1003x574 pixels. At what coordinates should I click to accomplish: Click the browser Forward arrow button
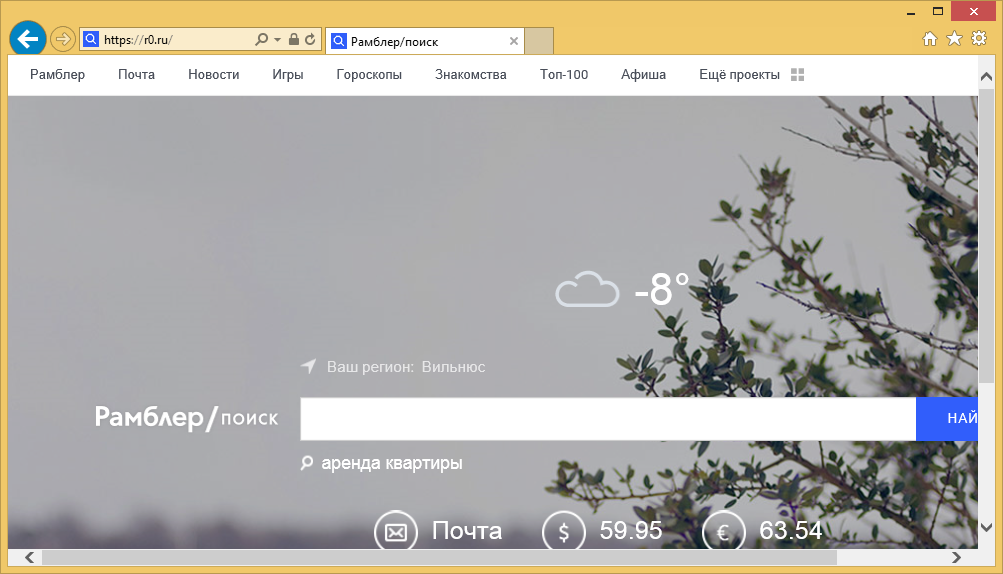(62, 39)
